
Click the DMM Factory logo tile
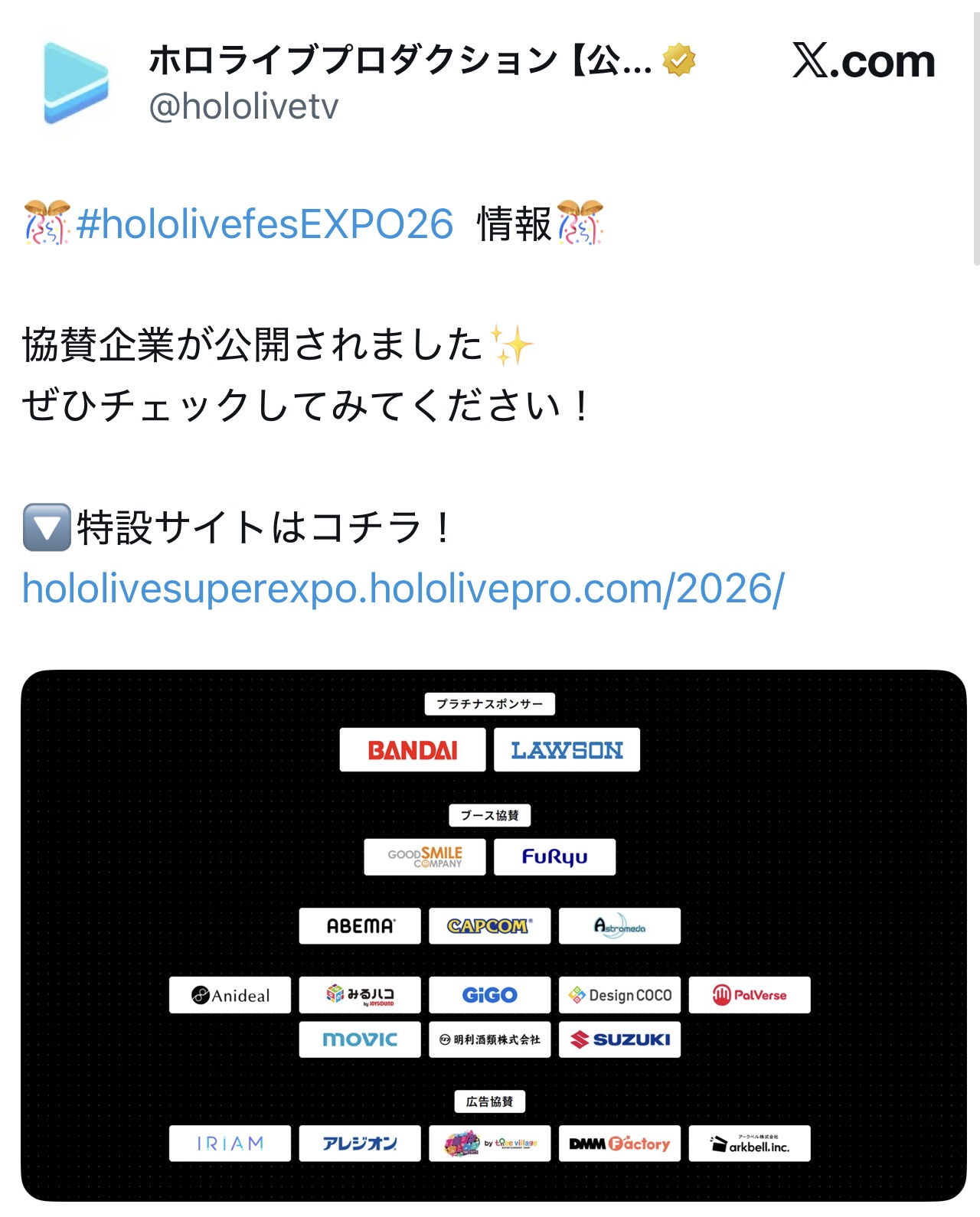pos(619,1143)
